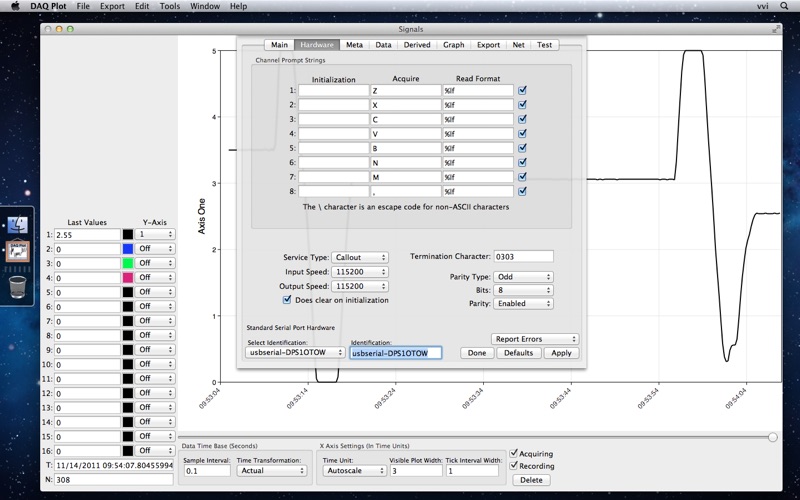Click the N sample count field
This screenshot has width=800, height=500.
pos(114,480)
